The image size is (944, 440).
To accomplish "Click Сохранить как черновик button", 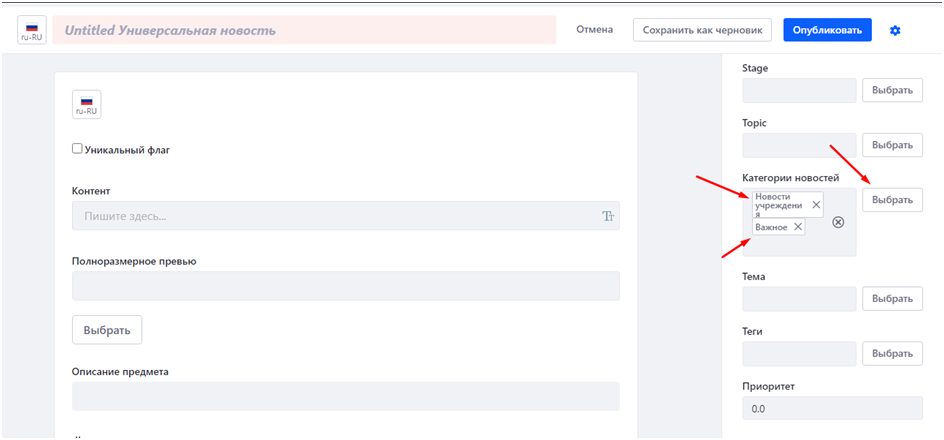I will (x=702, y=30).
